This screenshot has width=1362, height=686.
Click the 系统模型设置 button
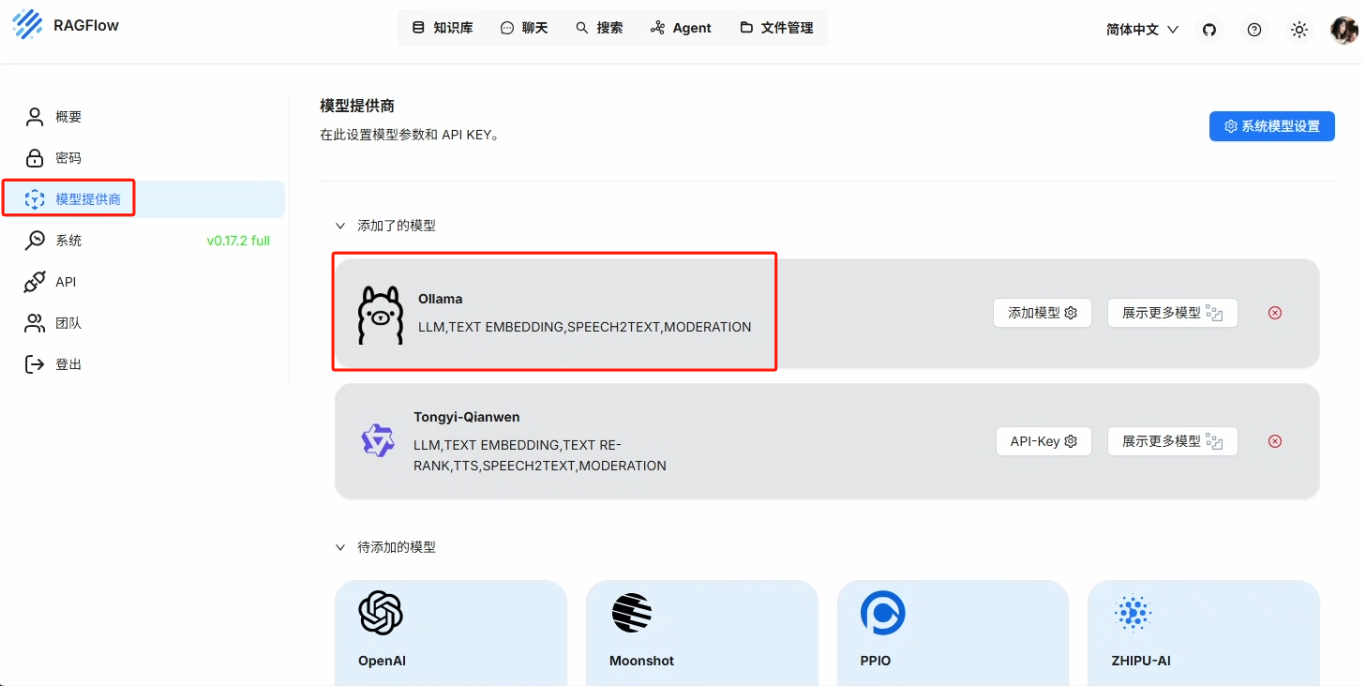coord(1271,126)
